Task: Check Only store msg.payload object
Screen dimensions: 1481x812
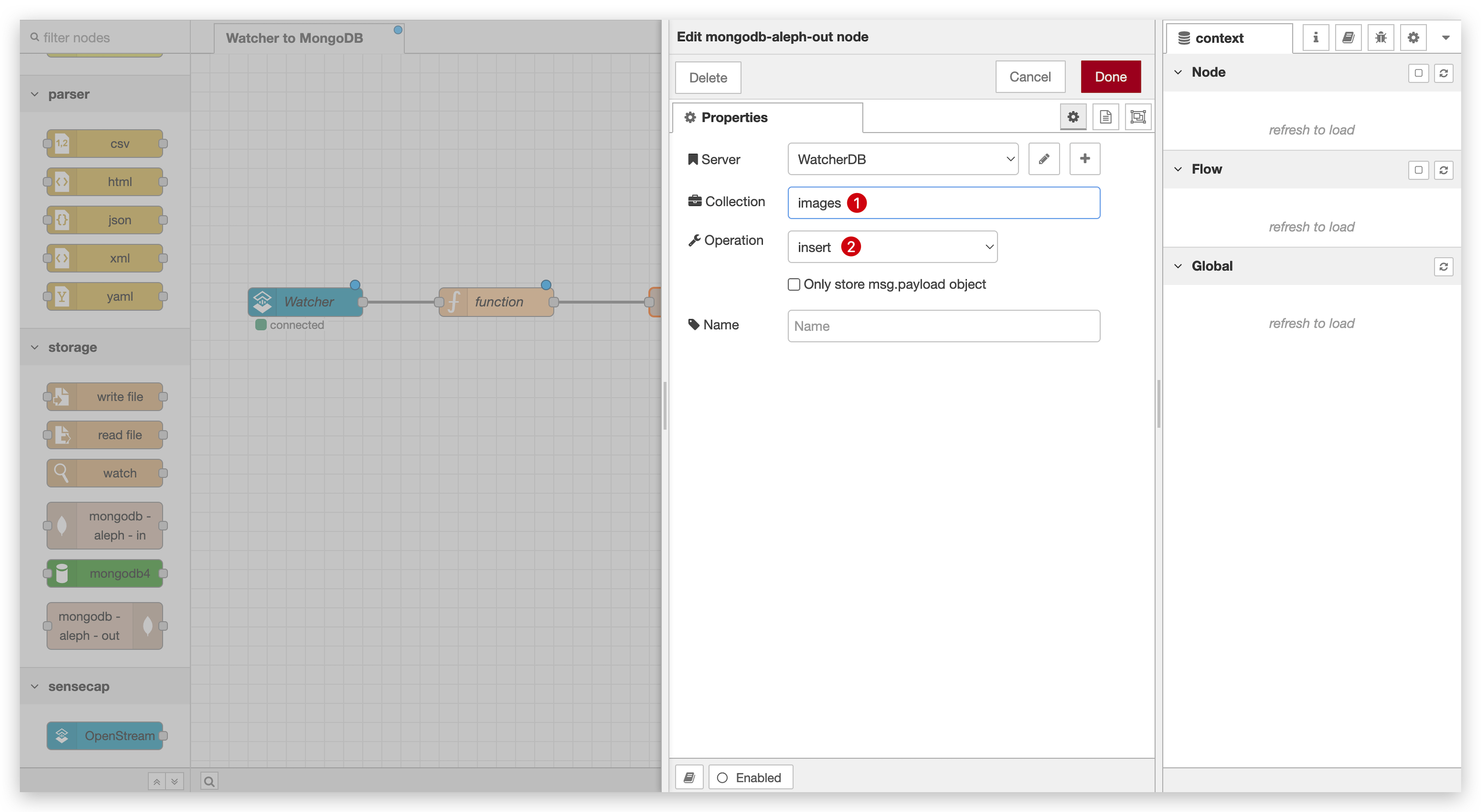Action: (x=794, y=284)
